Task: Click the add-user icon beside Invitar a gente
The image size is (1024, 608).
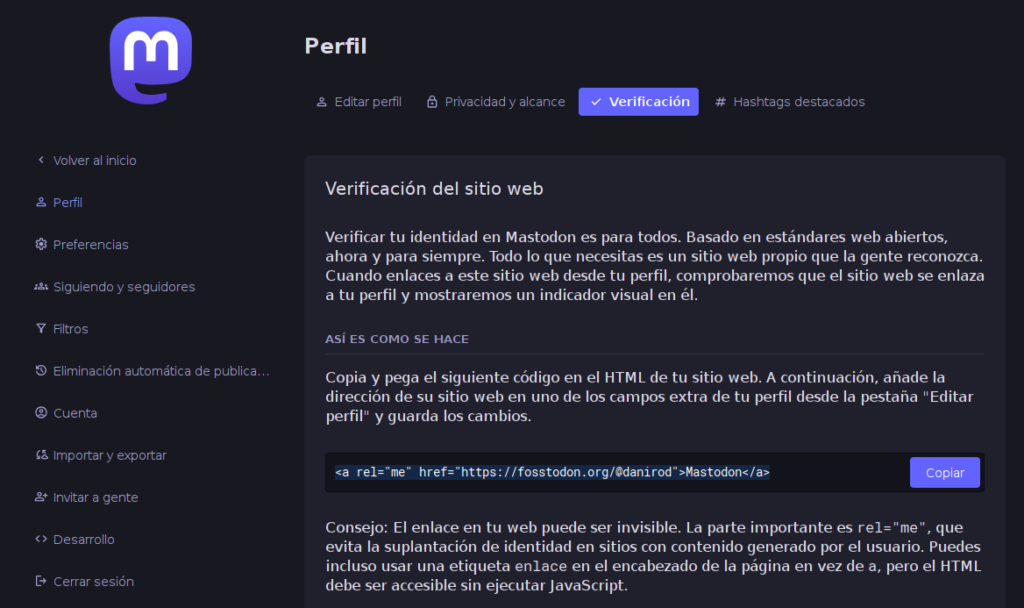Action: pos(41,497)
